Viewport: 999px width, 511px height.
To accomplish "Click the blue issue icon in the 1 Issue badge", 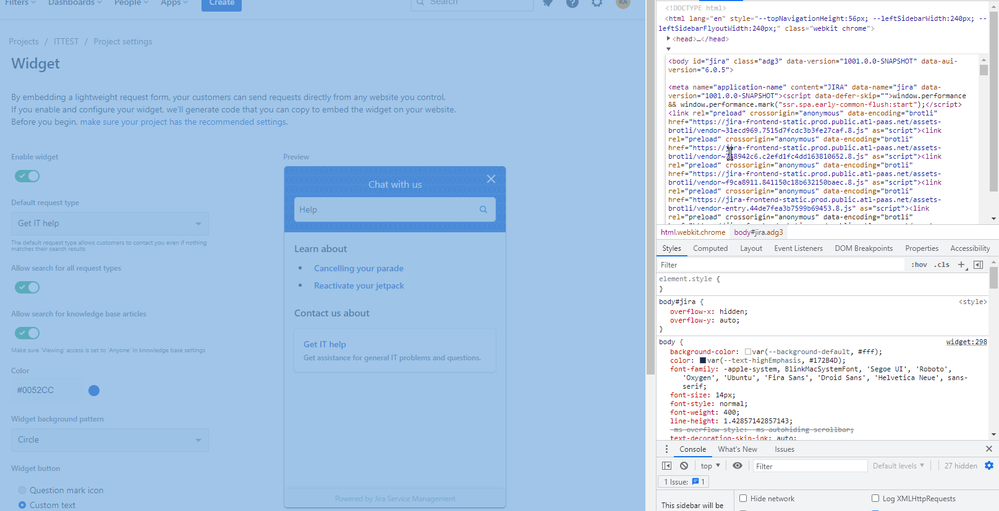I will (696, 482).
